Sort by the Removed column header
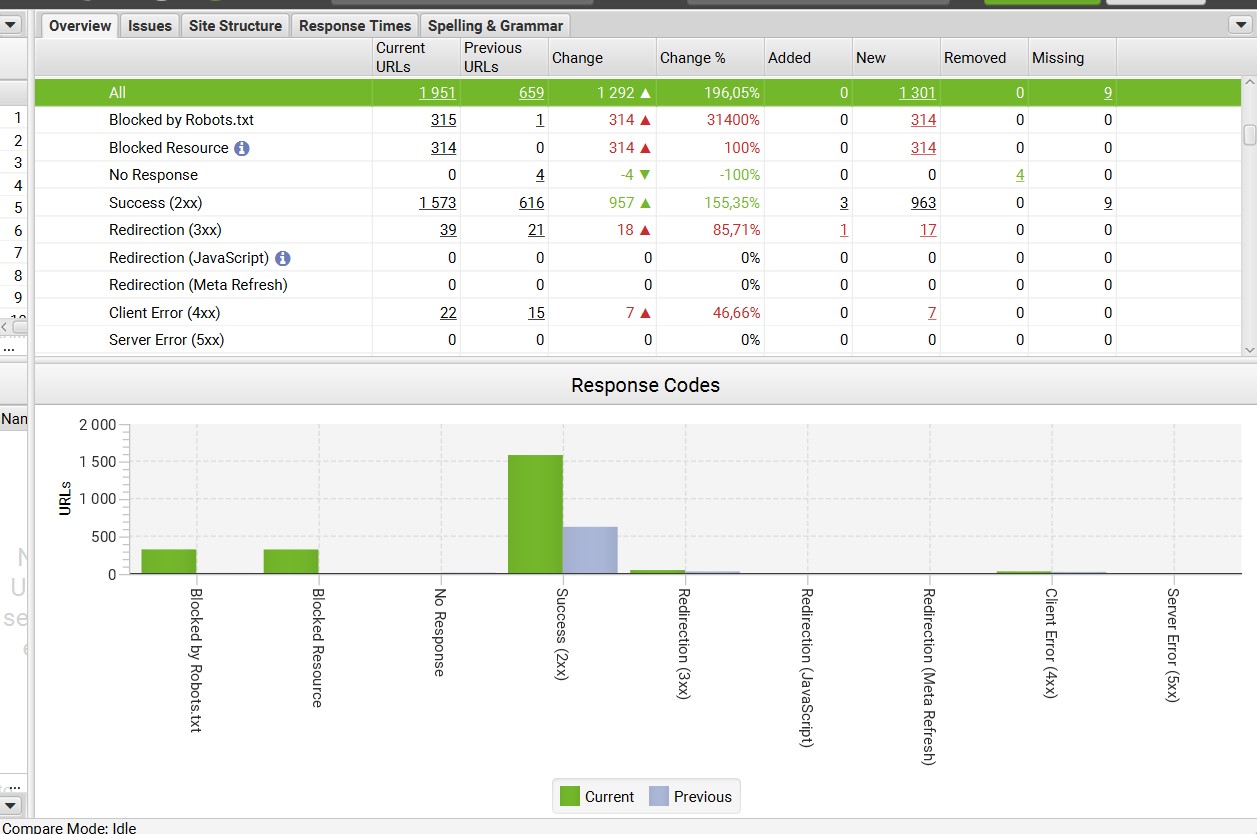The height and width of the screenshot is (834, 1257). pyautogui.click(x=984, y=57)
